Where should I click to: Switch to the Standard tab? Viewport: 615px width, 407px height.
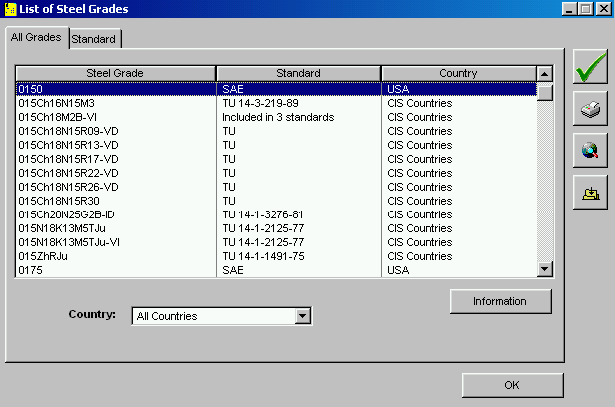94,39
